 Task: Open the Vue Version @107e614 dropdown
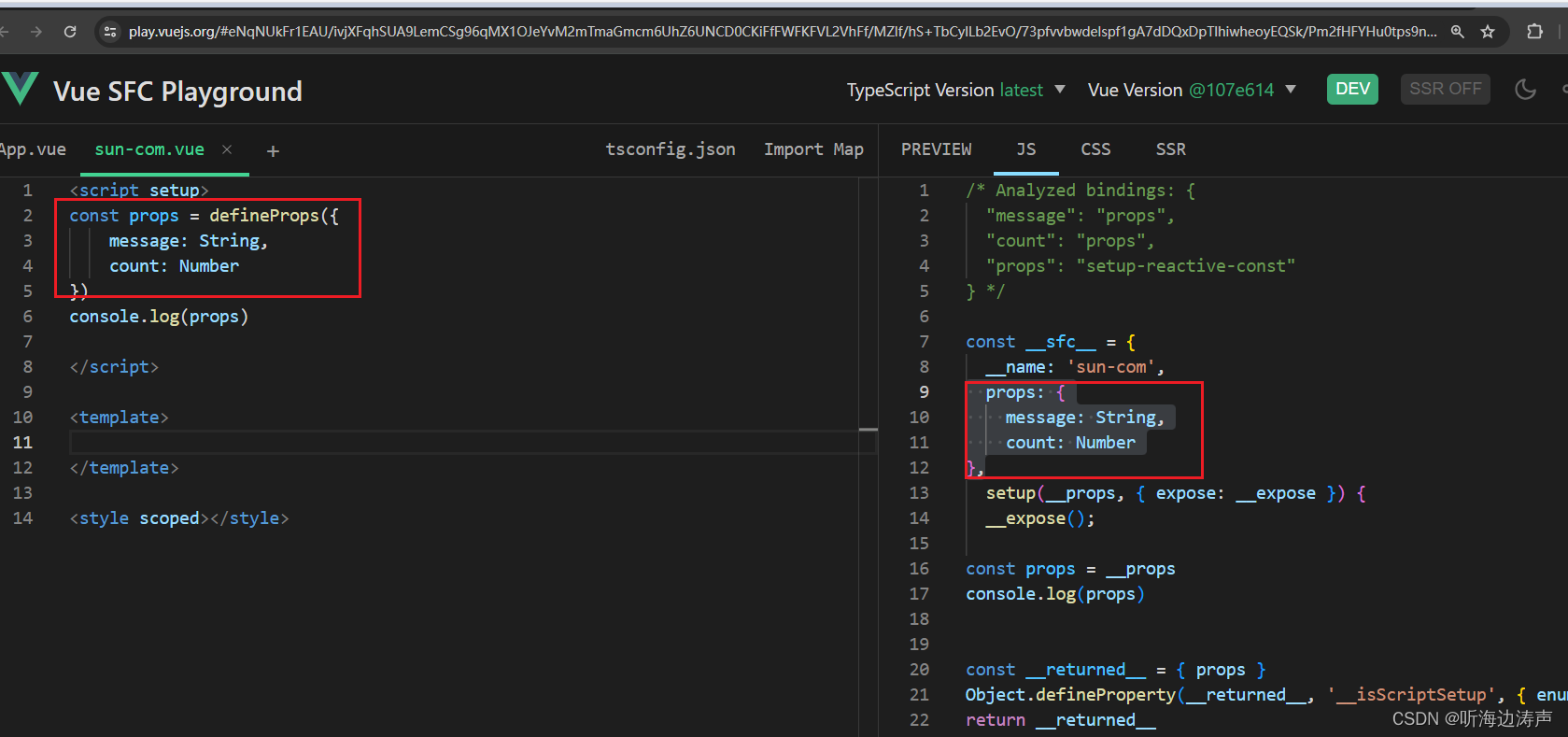pos(1192,90)
